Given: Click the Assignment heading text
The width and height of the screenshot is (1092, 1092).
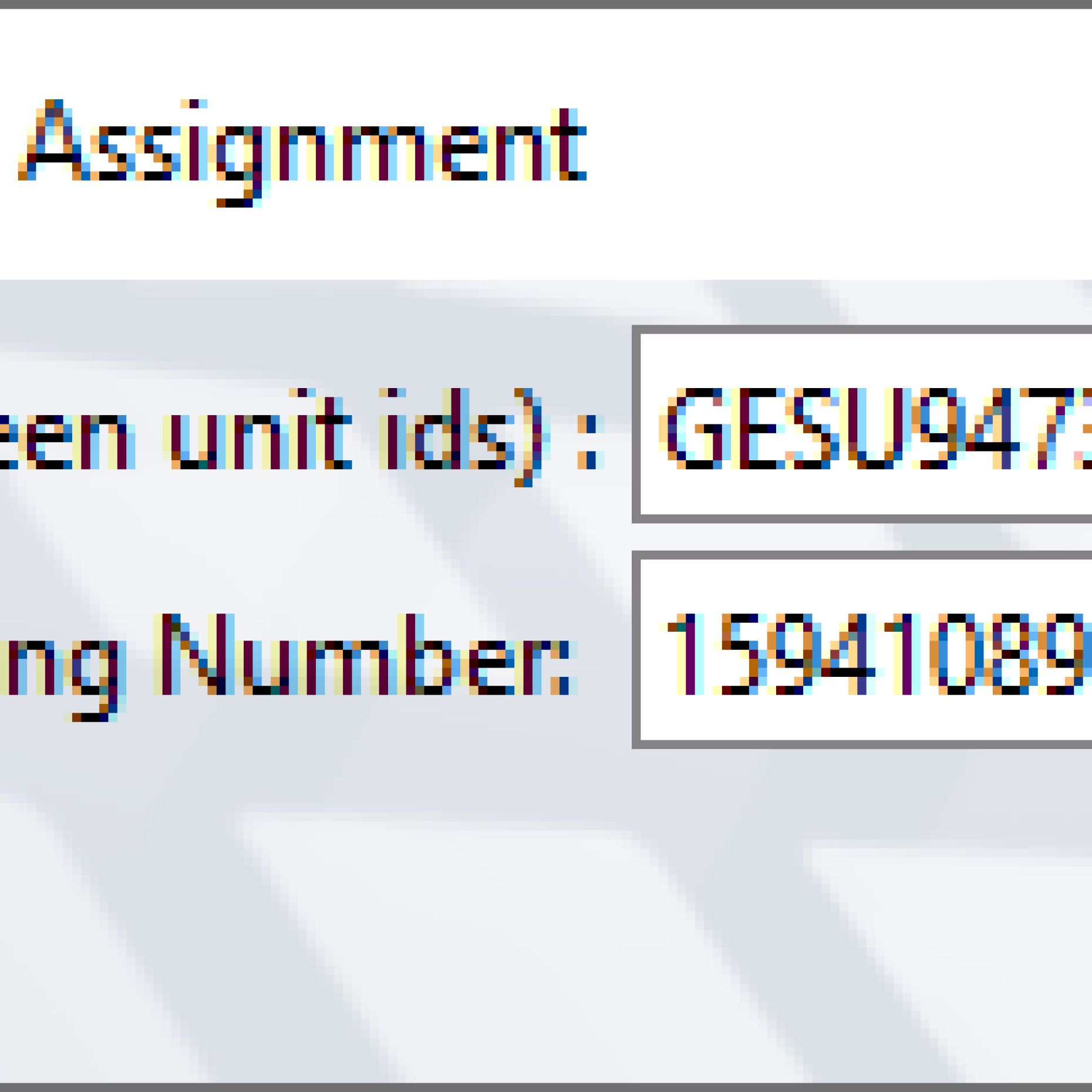Looking at the screenshot, I should 302,147.
